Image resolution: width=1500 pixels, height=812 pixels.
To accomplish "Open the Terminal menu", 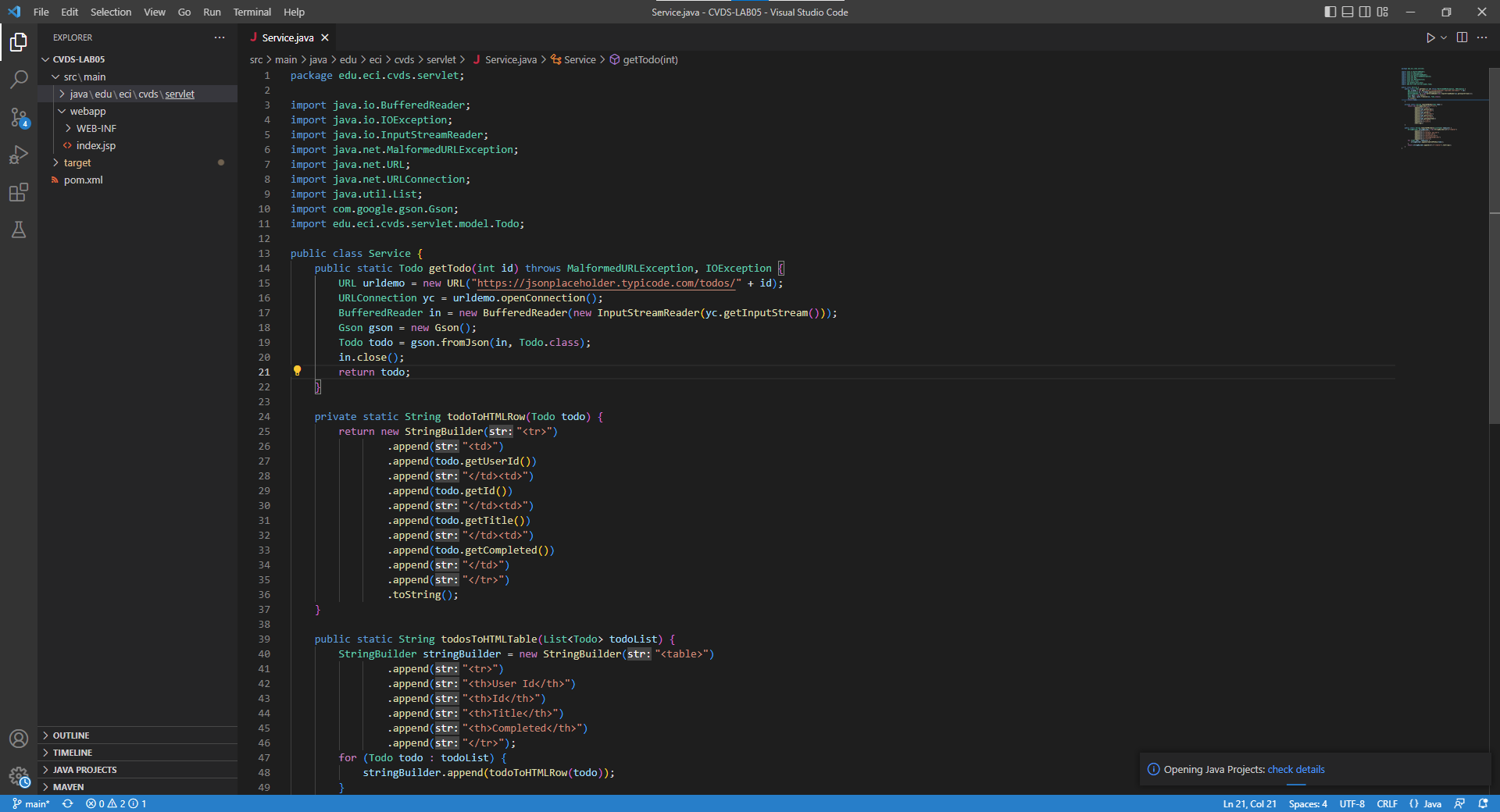I will 252,12.
